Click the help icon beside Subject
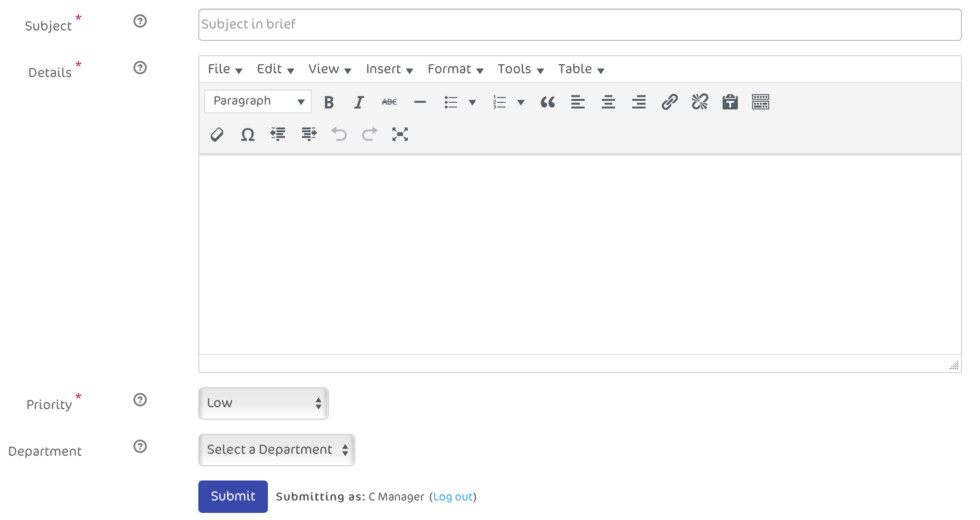The image size is (980, 520). (x=140, y=22)
